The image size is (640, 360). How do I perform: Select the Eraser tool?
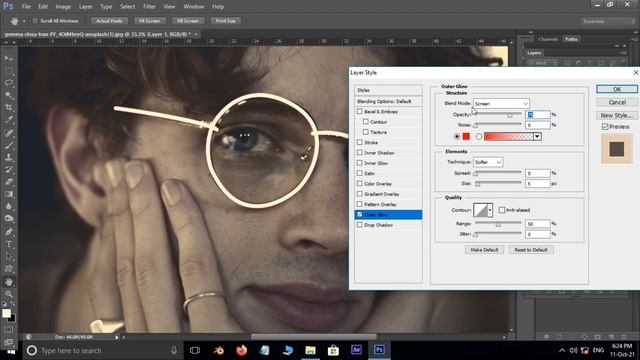pos(9,182)
